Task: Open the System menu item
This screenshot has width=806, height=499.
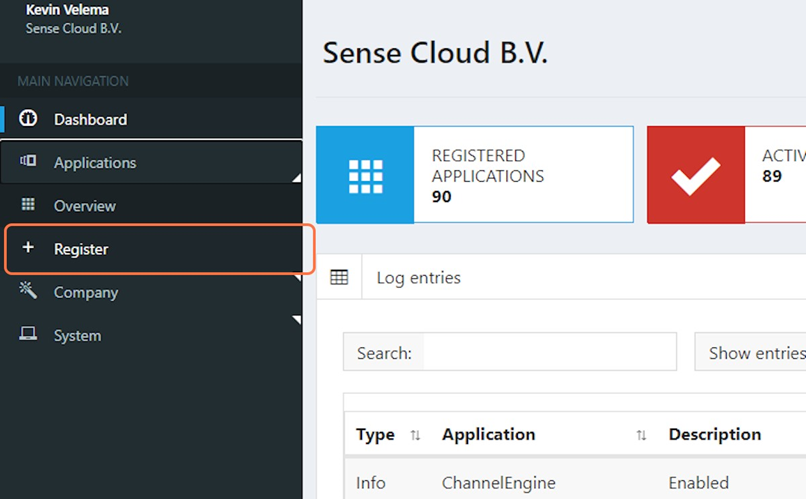Action: [151, 335]
